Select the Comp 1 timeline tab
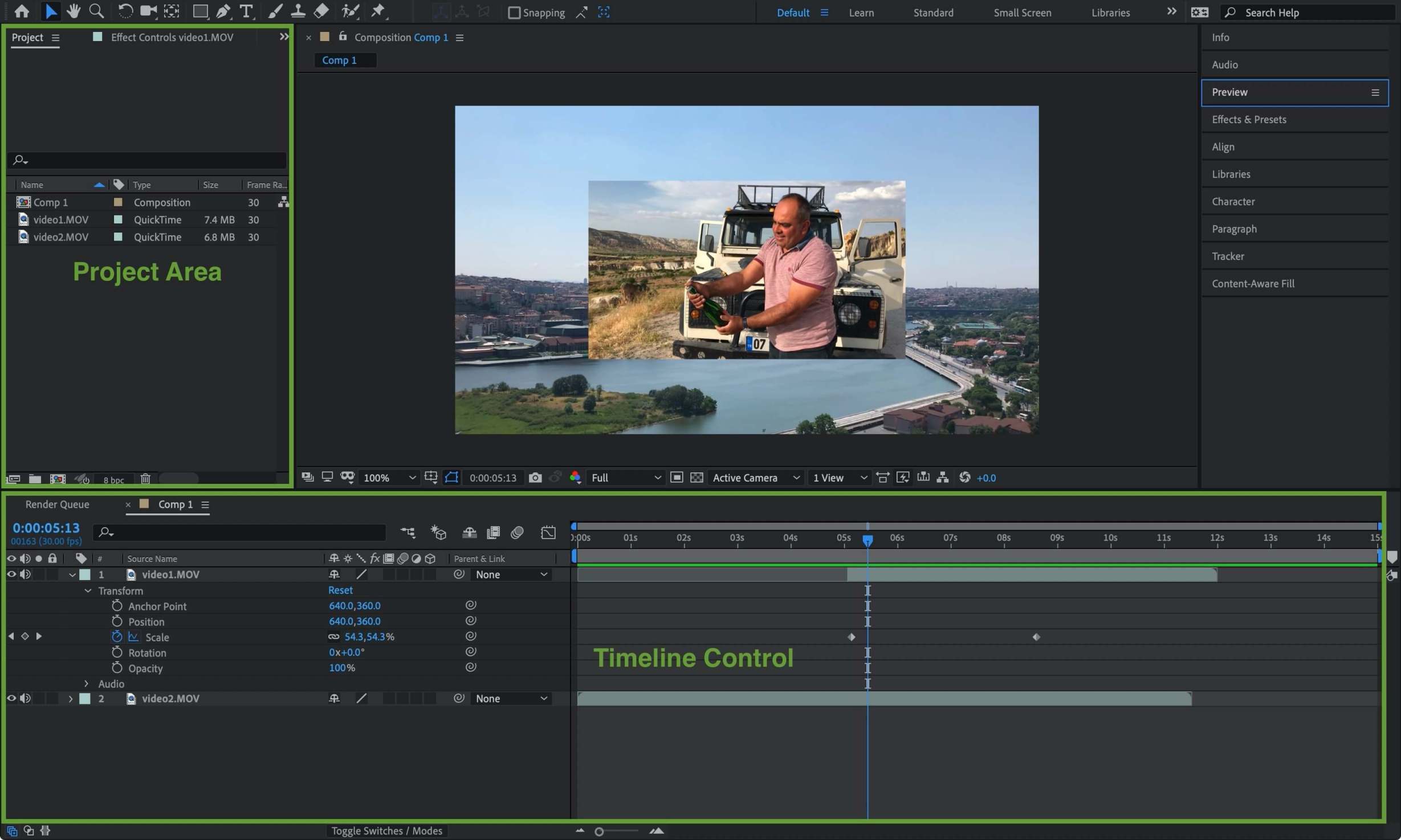Screen dimensions: 1401x840 click(175, 504)
